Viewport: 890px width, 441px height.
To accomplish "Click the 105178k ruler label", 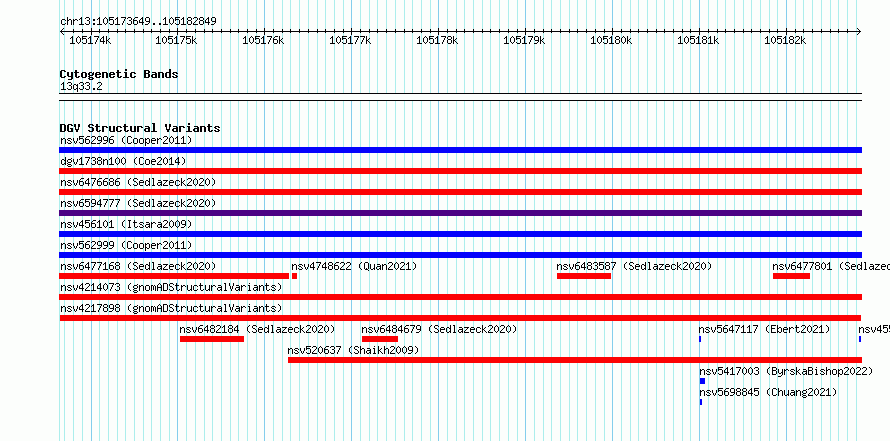I will (437, 40).
